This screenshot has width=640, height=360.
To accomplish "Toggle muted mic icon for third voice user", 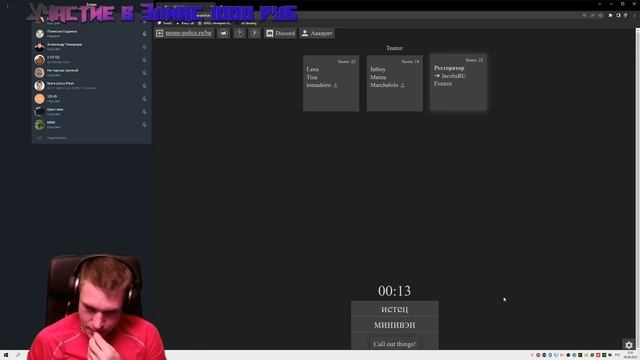I will (x=144, y=60).
